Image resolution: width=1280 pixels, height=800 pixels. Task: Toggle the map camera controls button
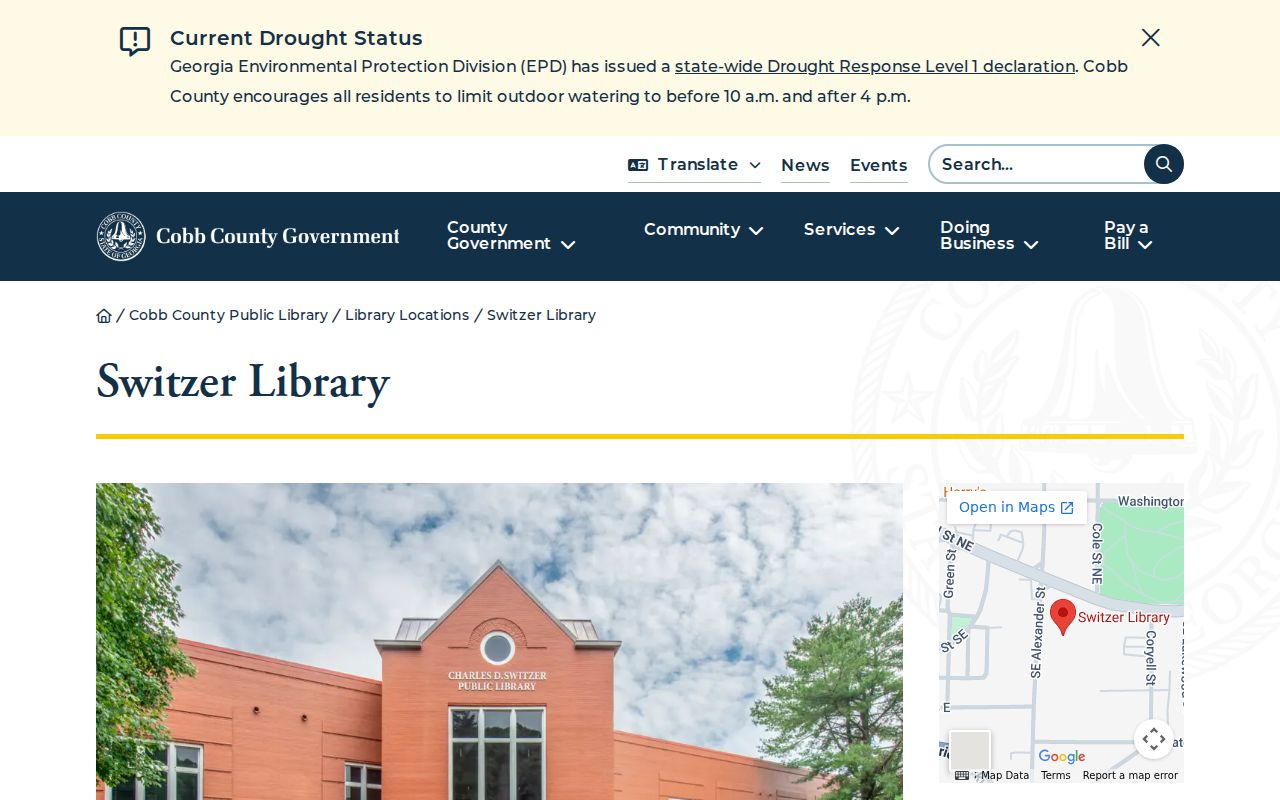tap(1153, 739)
